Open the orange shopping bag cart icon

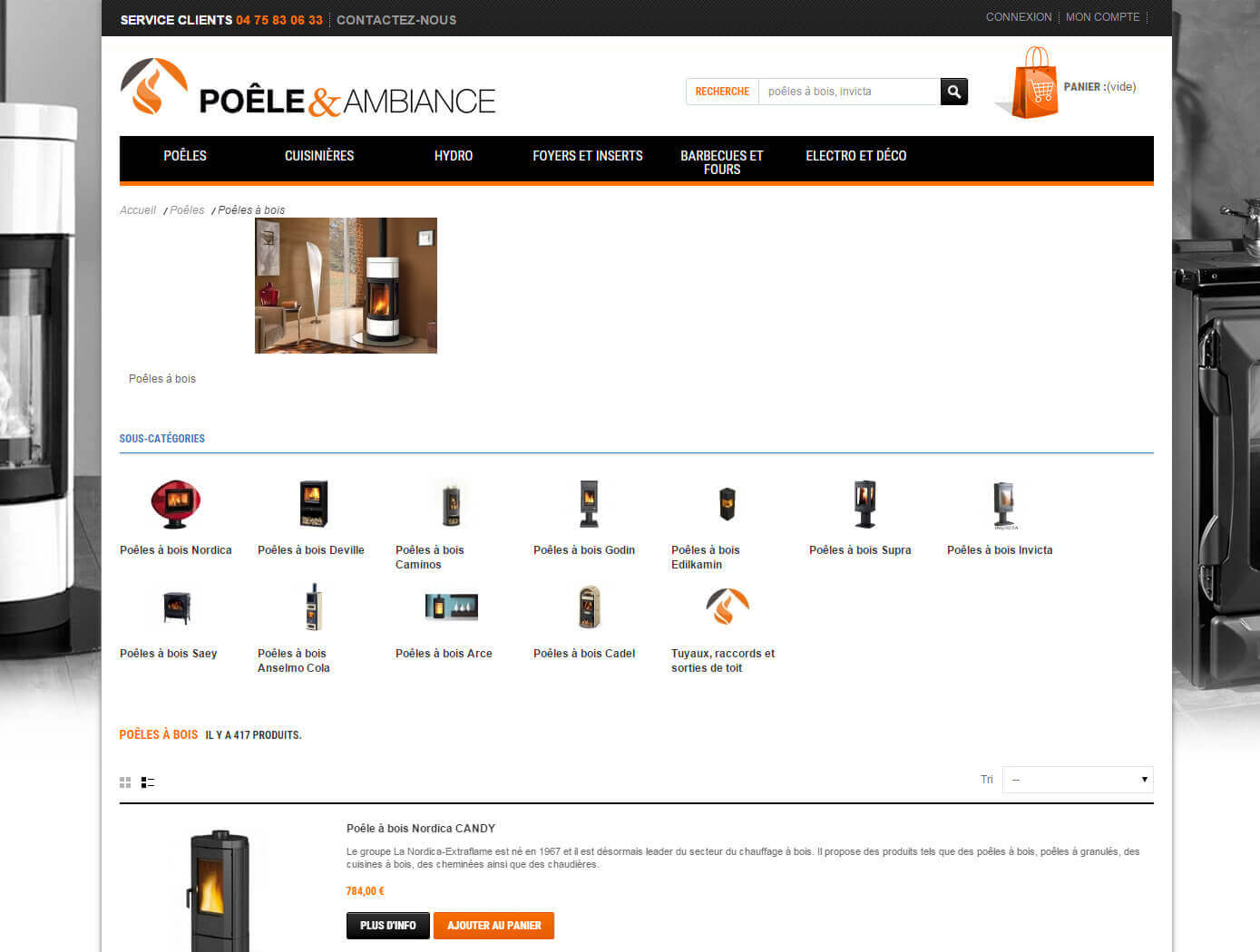(1033, 83)
